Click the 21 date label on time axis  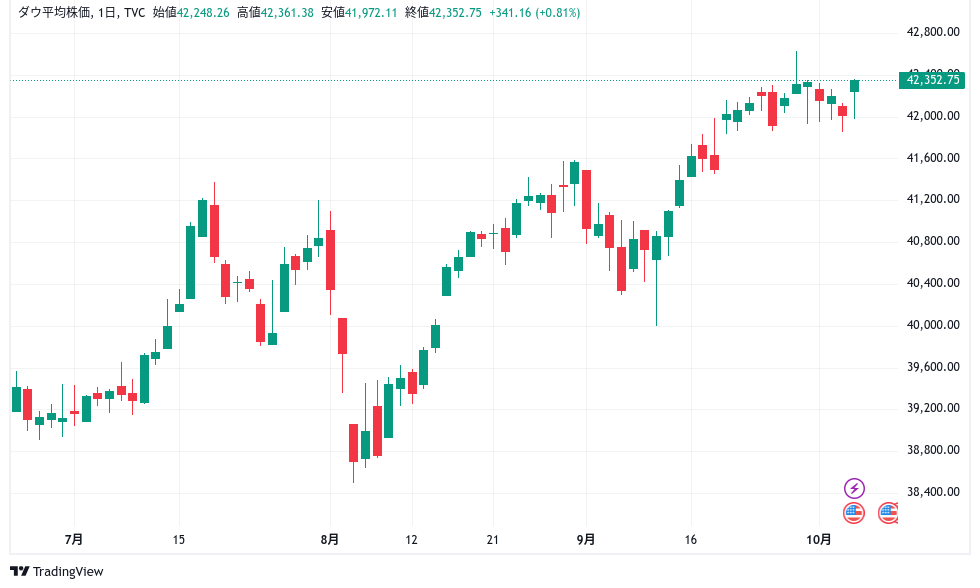point(492,539)
